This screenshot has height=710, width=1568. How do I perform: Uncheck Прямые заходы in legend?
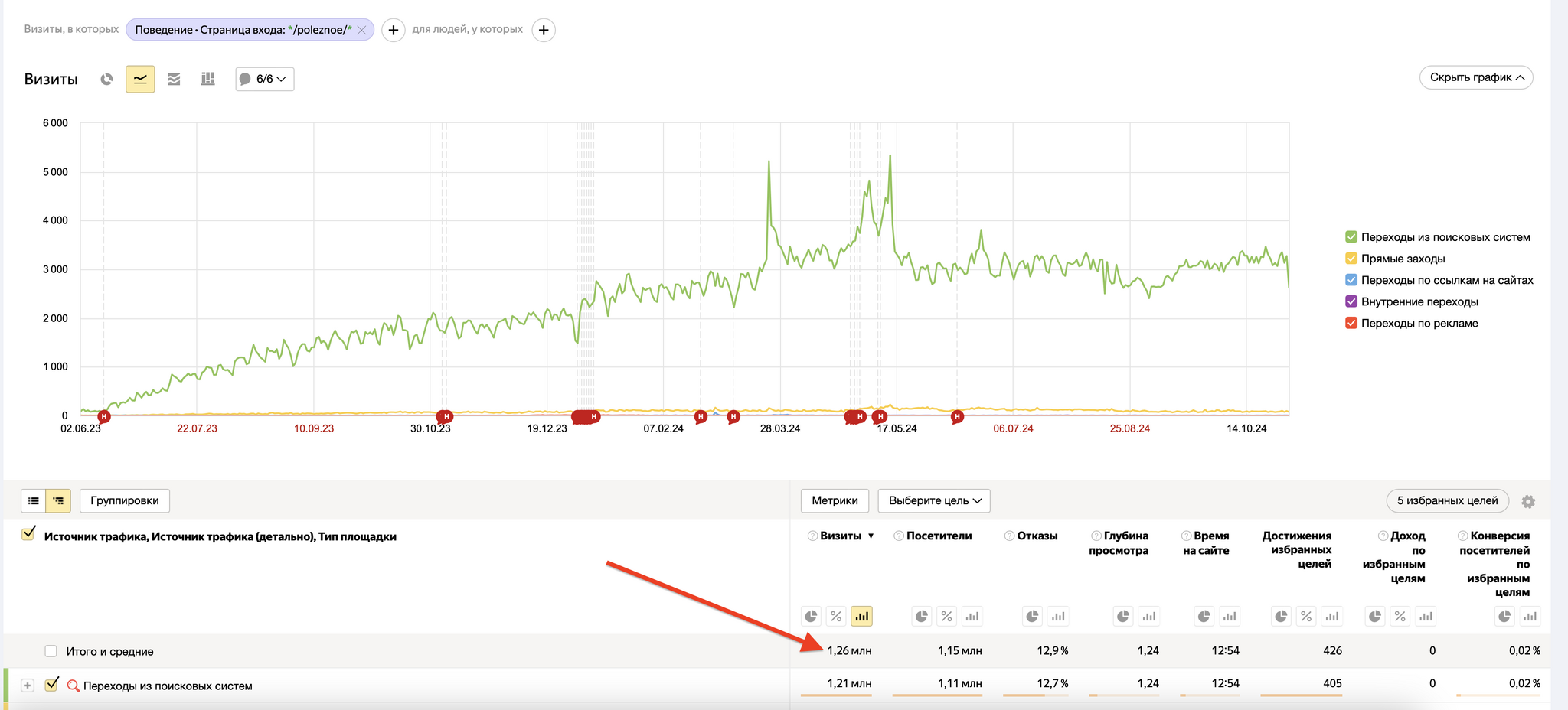point(1351,259)
